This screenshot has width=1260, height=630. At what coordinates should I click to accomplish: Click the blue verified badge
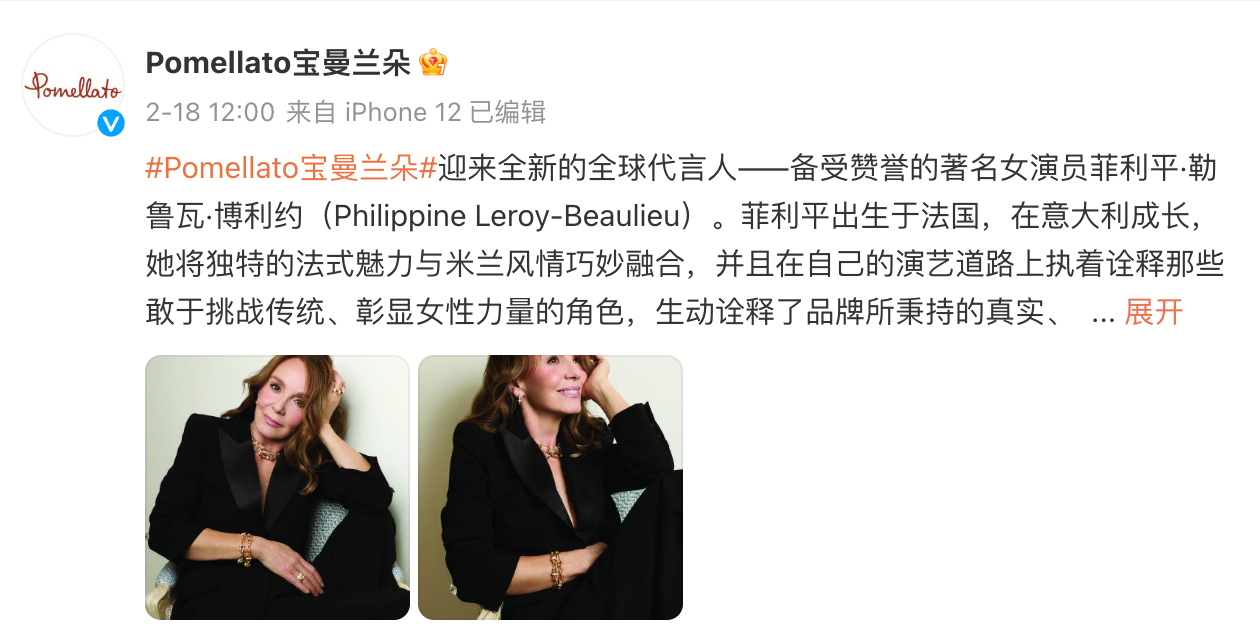point(110,124)
